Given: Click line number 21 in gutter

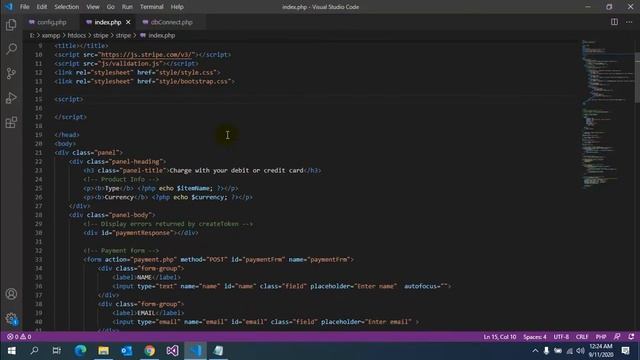Looking at the screenshot, I should point(38,153).
